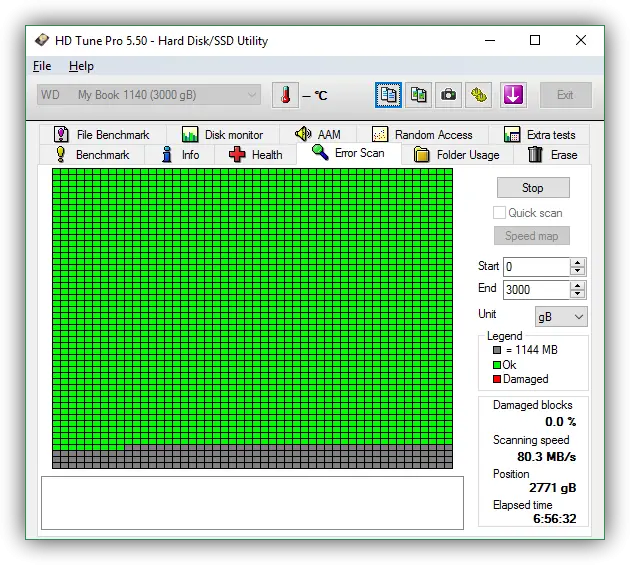Click the legend gray block size icon
This screenshot has height=565, width=630.
(497, 350)
